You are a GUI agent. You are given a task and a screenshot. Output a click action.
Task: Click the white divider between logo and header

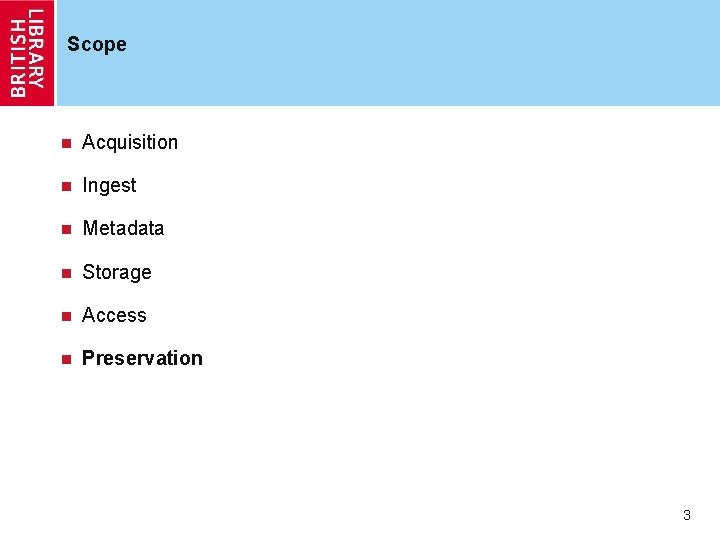[x=56, y=52]
